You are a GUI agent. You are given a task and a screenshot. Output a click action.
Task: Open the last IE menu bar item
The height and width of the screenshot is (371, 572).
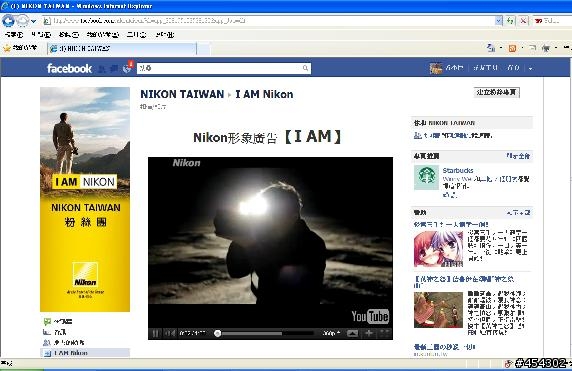pyautogui.click(x=165, y=35)
